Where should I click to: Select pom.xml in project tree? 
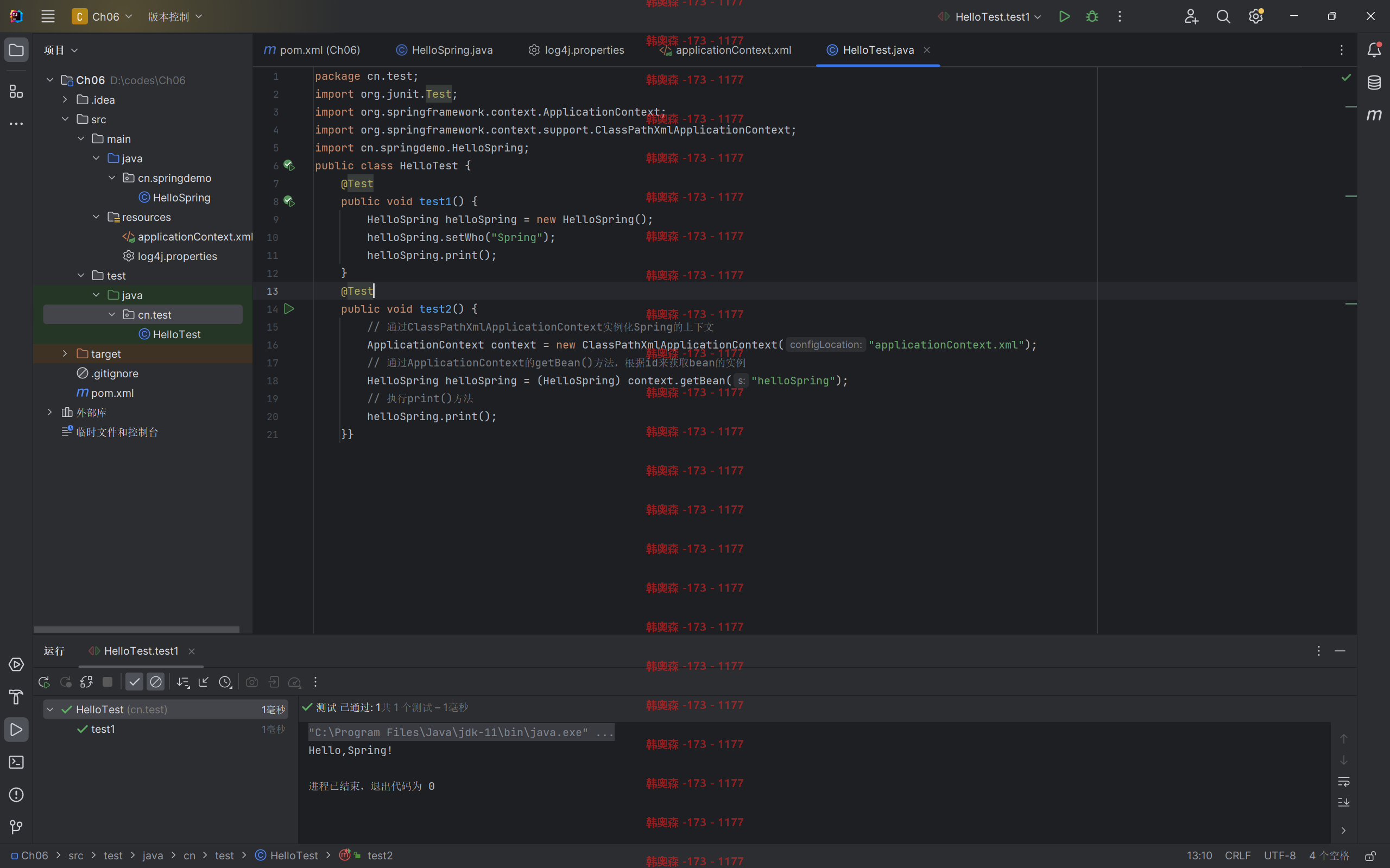[105, 393]
